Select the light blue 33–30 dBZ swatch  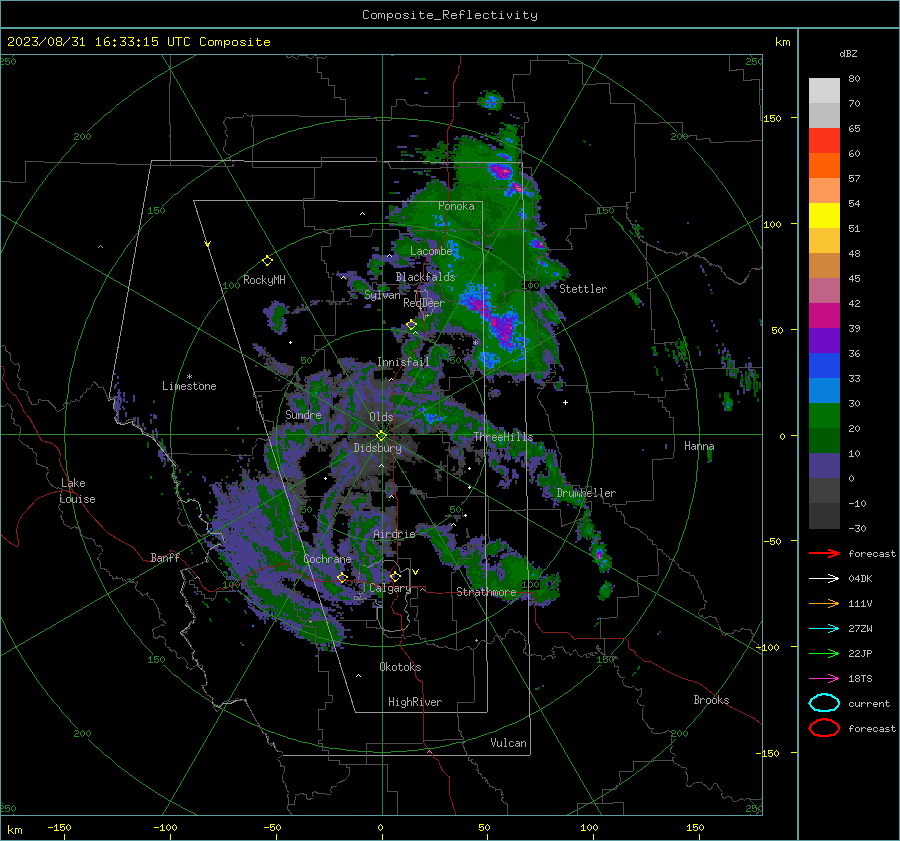[824, 390]
